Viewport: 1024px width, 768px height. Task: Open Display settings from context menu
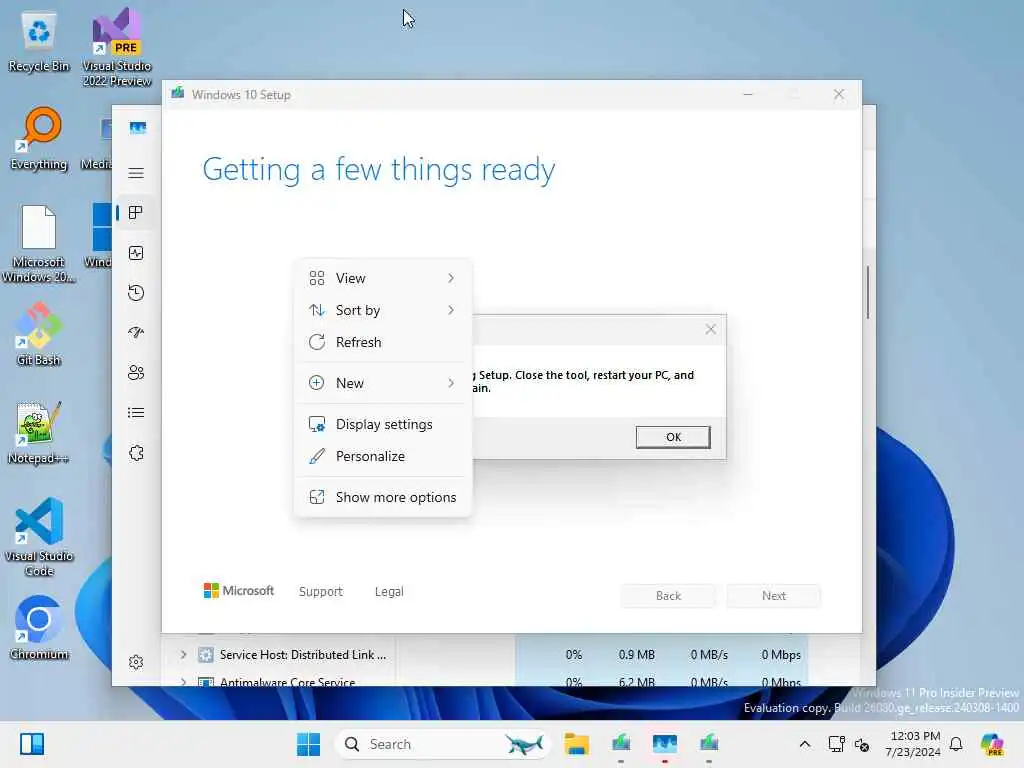click(x=383, y=424)
